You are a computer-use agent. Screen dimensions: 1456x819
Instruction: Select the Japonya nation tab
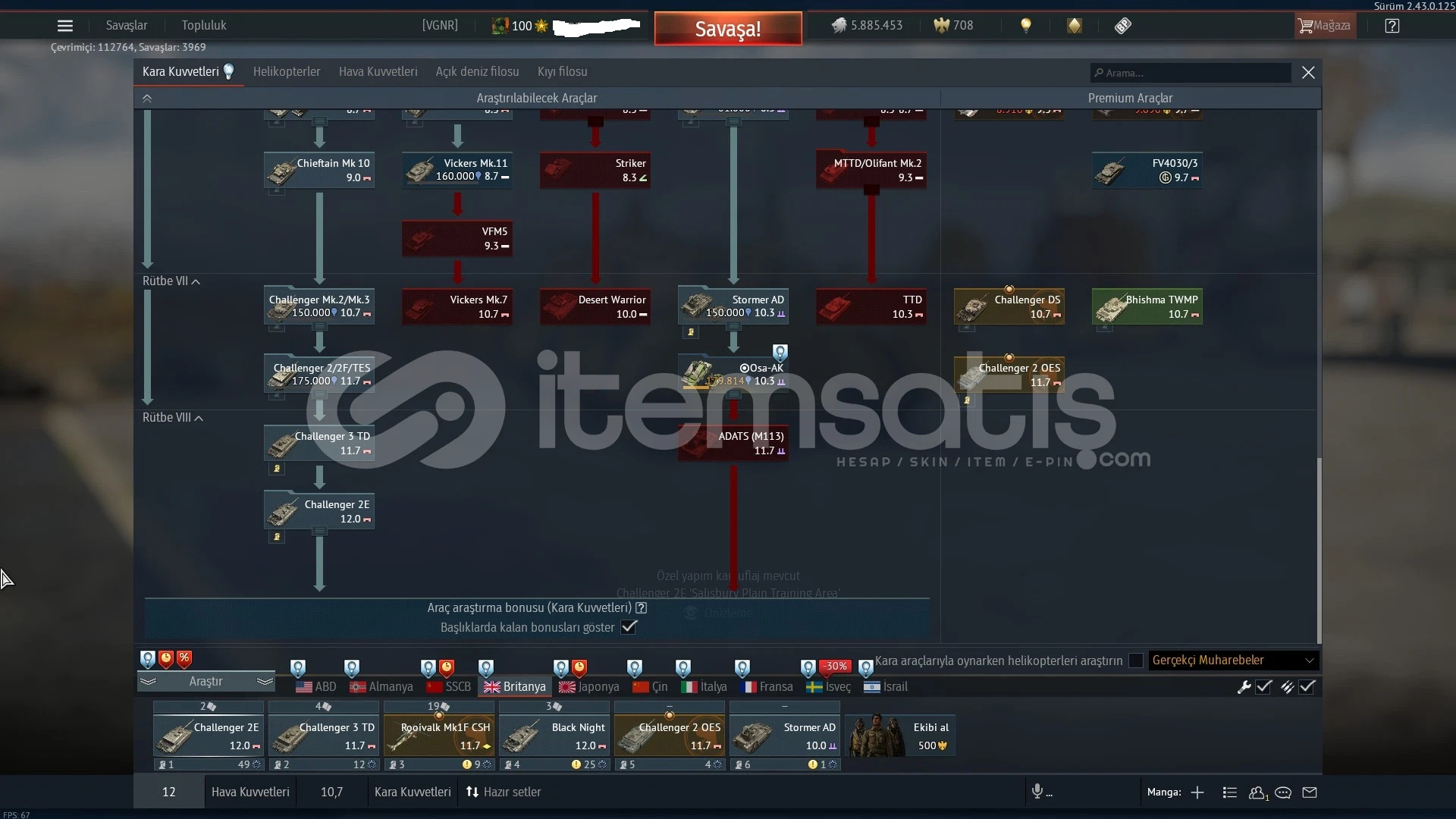point(589,687)
